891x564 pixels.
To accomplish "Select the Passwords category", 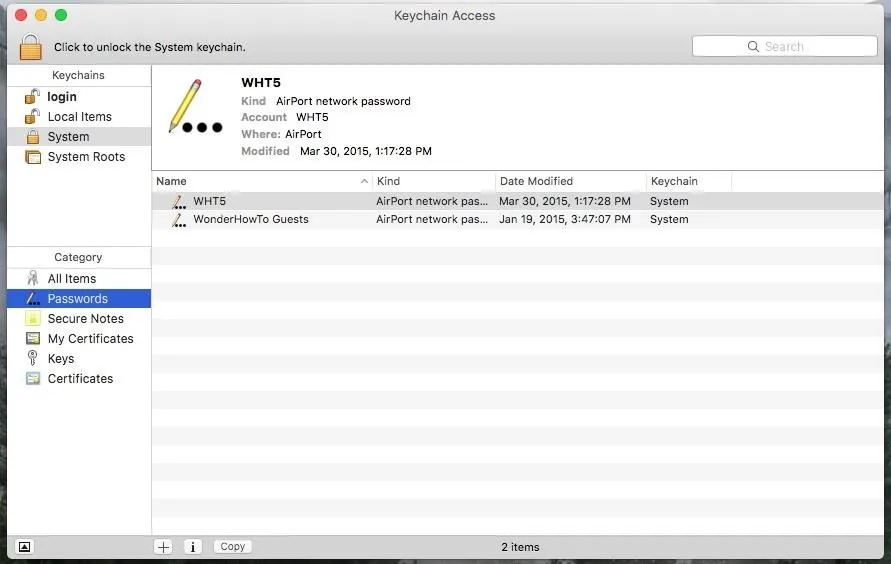I will [x=79, y=298].
